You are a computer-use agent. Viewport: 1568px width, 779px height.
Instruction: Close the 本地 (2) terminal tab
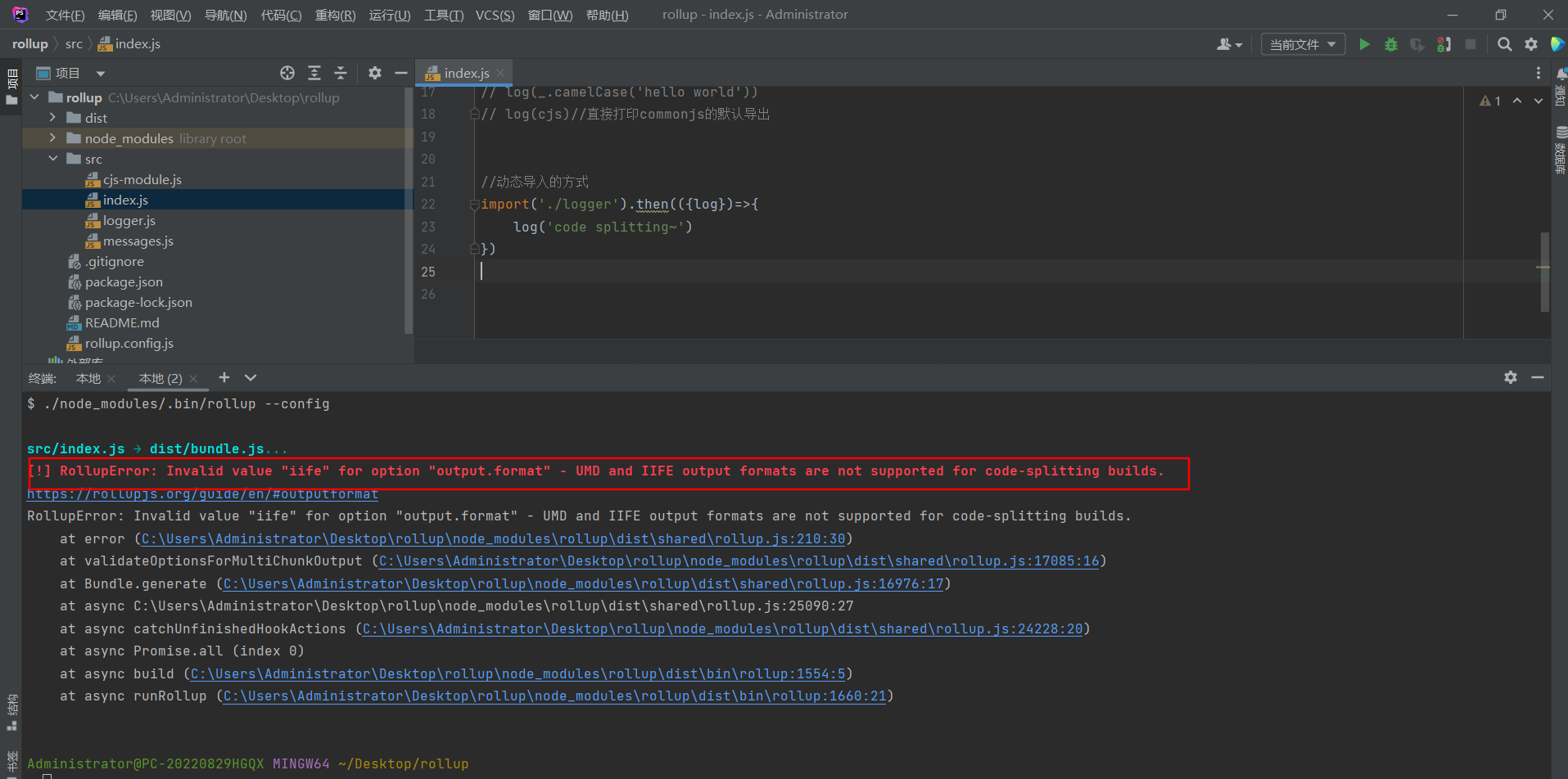(x=193, y=378)
